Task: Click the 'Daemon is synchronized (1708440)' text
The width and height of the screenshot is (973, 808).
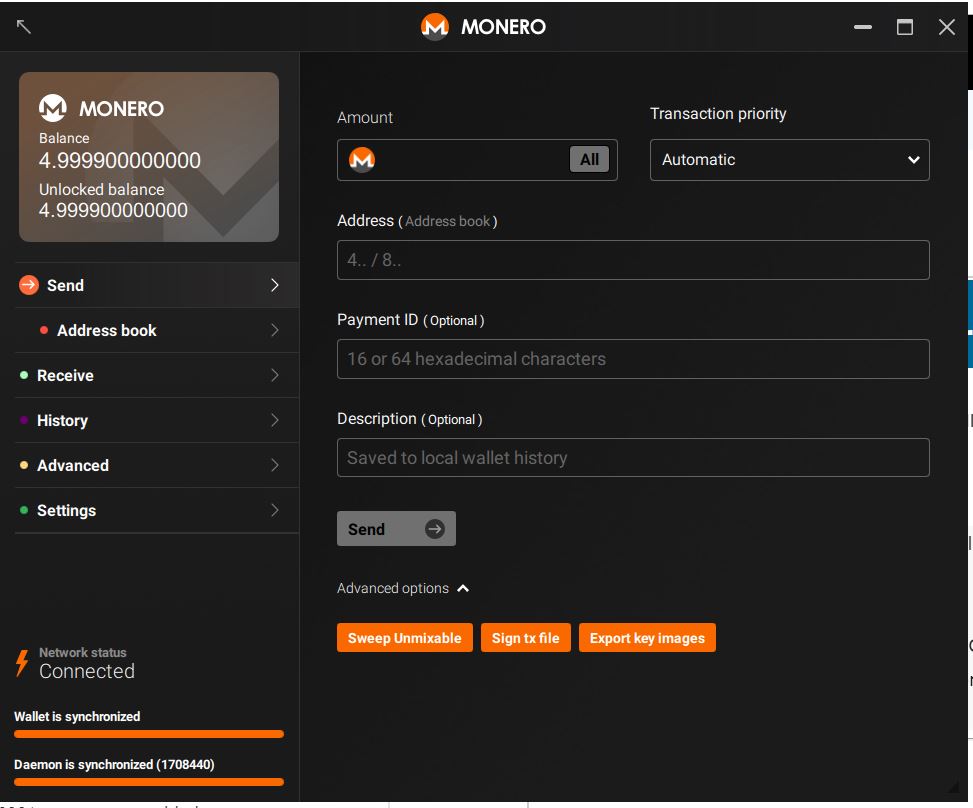Action: pyautogui.click(x=114, y=765)
